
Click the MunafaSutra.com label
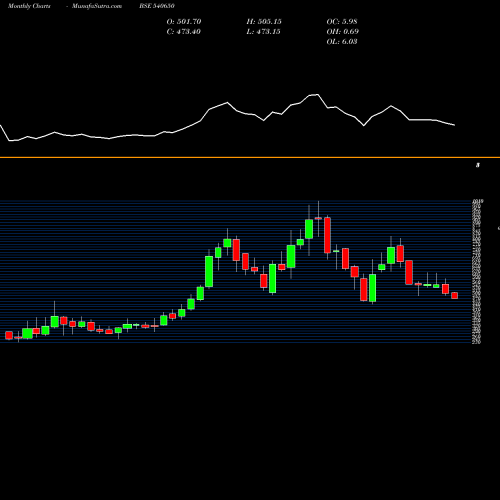pyautogui.click(x=97, y=6)
